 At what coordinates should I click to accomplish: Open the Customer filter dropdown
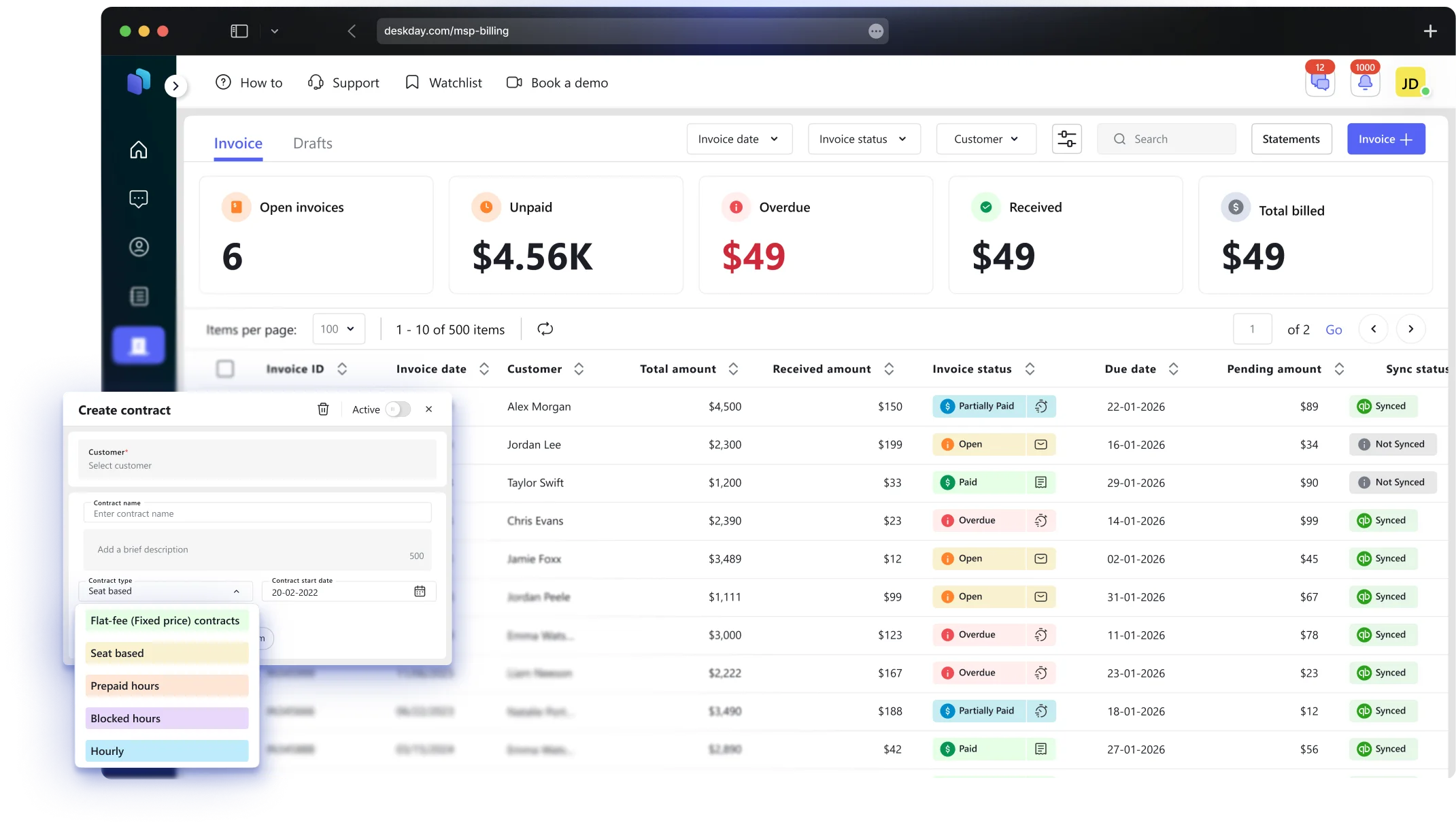[x=985, y=139]
